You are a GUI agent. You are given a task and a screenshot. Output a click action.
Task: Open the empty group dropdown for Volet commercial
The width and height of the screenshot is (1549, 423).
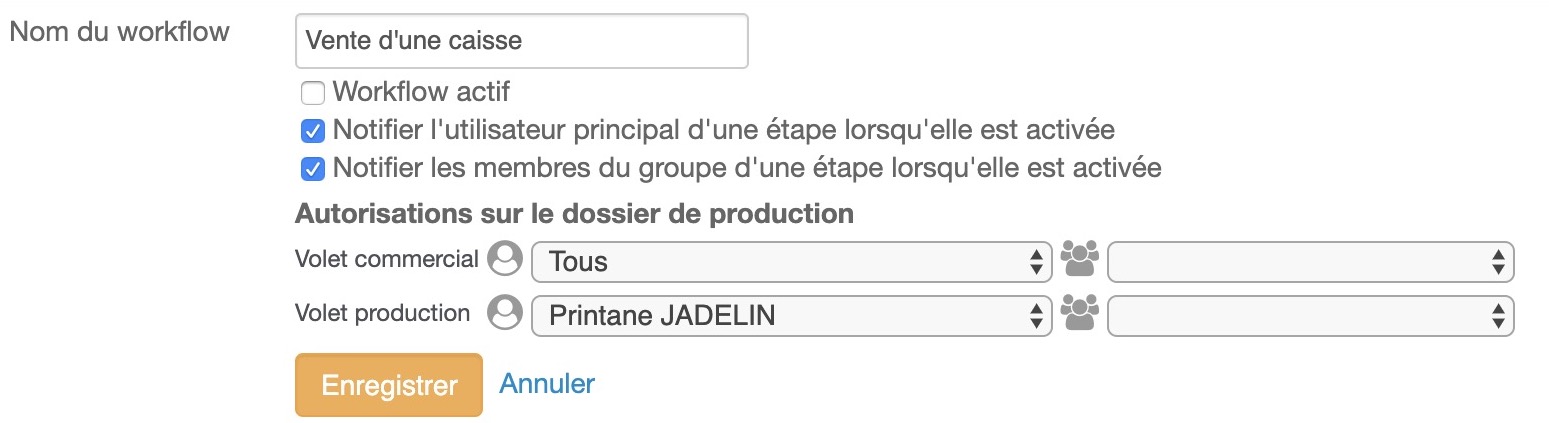click(x=1311, y=262)
